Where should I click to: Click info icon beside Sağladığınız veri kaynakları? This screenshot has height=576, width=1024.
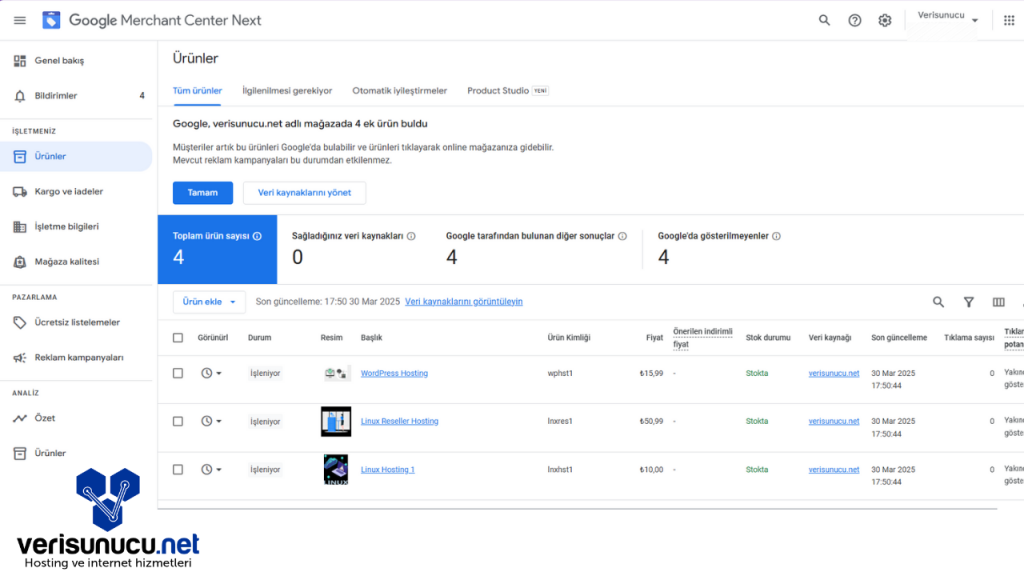[x=411, y=236]
